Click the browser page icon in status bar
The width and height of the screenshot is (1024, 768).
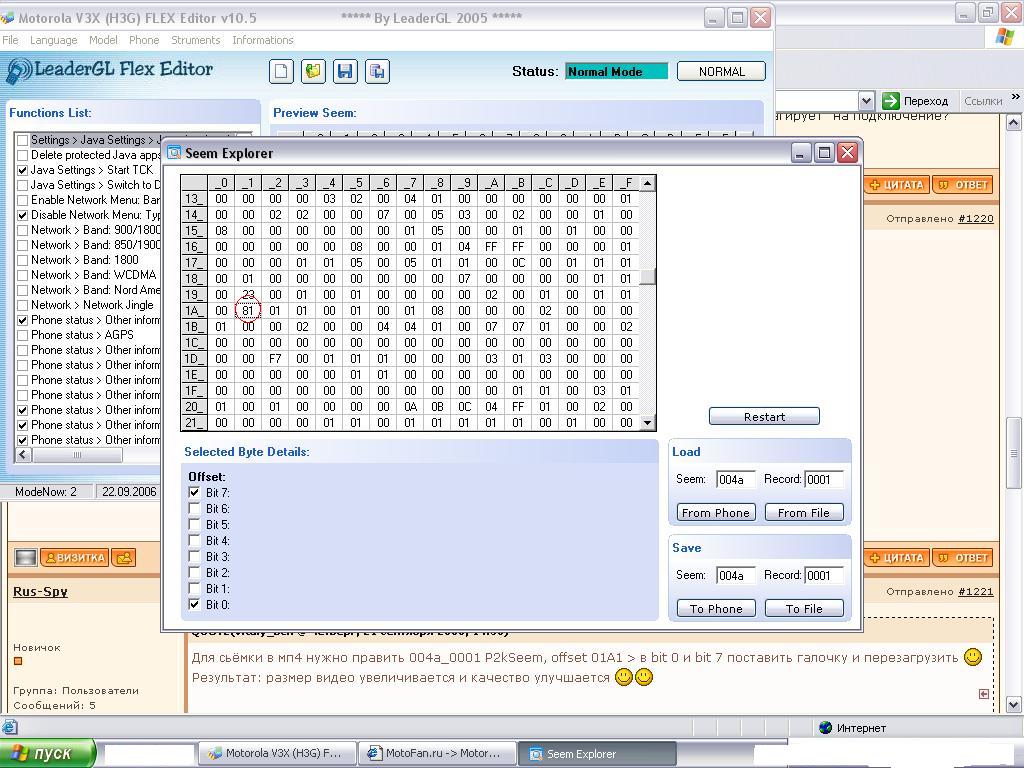(9, 727)
